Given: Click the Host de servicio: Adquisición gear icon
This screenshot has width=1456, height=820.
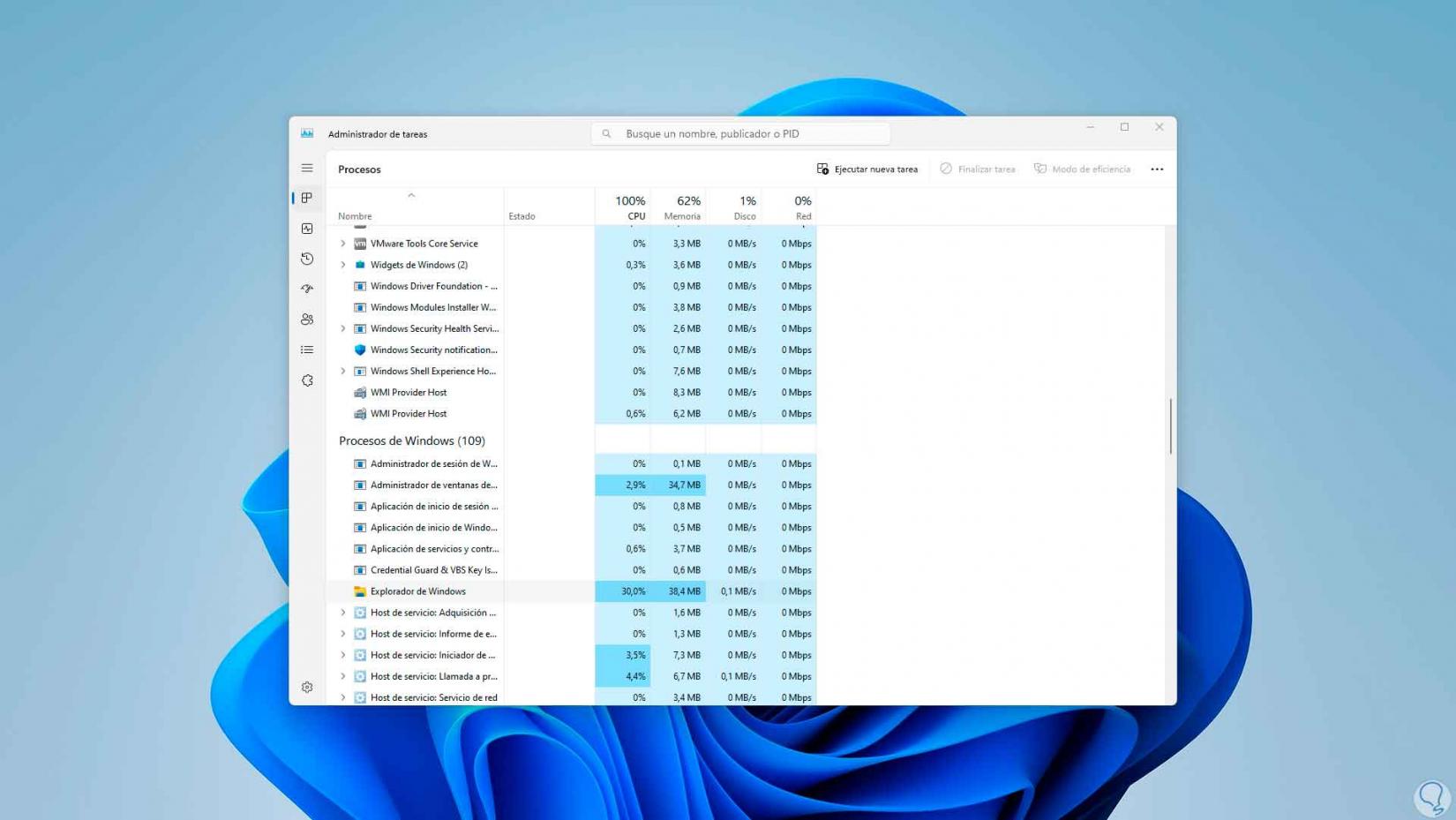Looking at the screenshot, I should 360,613.
